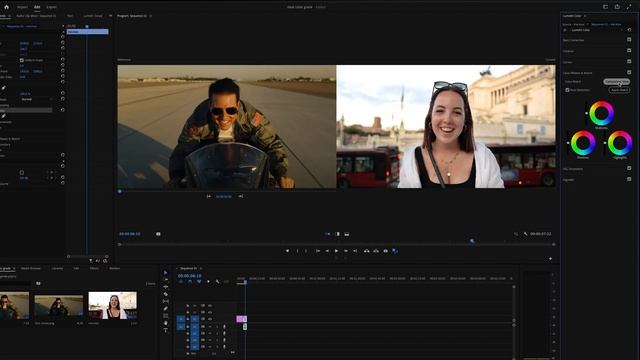This screenshot has height=360, width=640.
Task: Toggle the Uniform Scale checkbox
Action: pyautogui.click(x=22, y=60)
